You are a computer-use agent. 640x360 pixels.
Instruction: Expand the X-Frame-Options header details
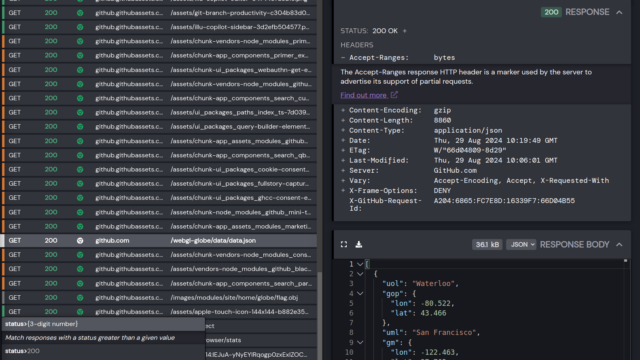click(x=343, y=190)
